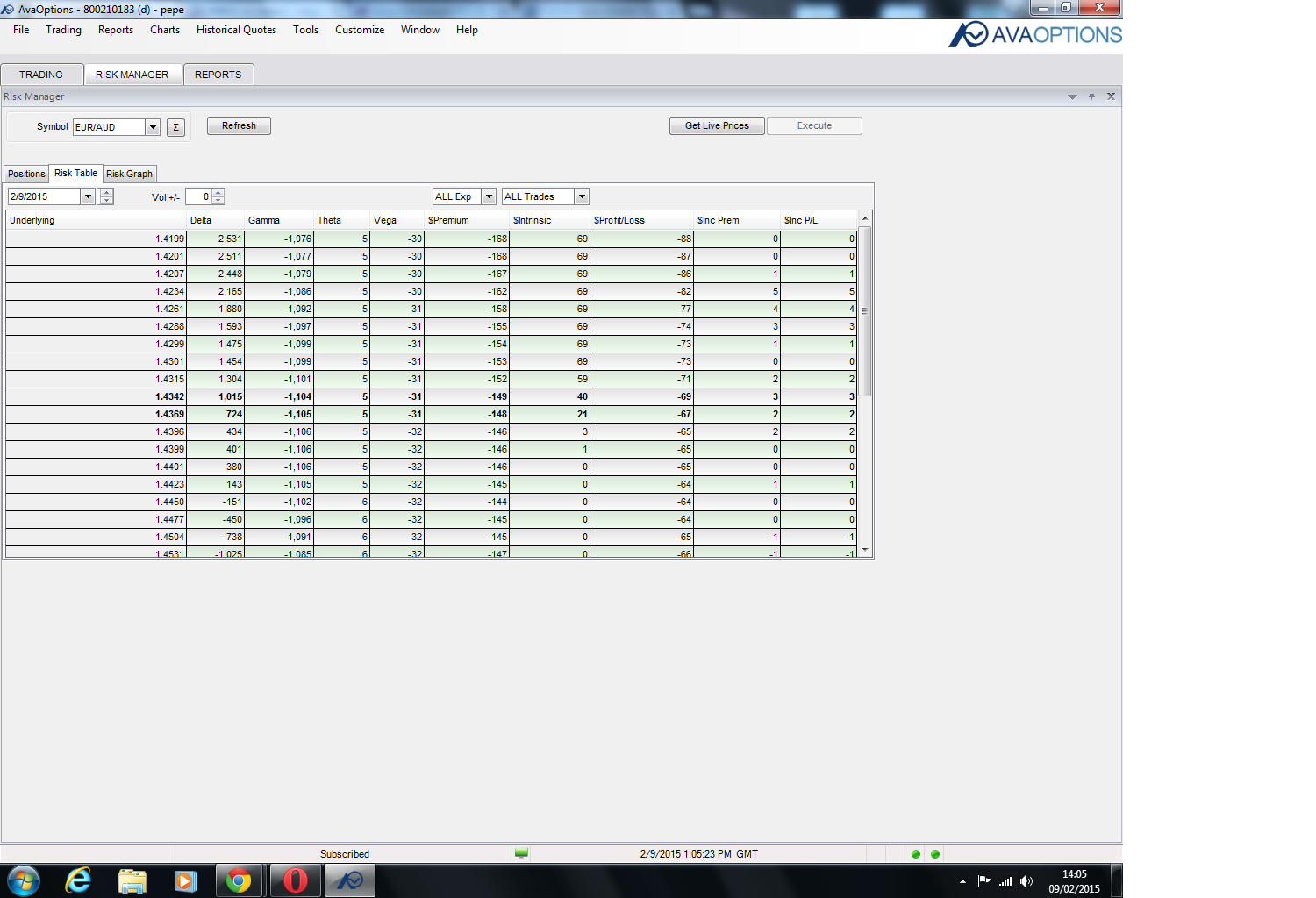Viewport: 1316px width, 898px height.
Task: Open the Tools menu
Action: click(305, 30)
